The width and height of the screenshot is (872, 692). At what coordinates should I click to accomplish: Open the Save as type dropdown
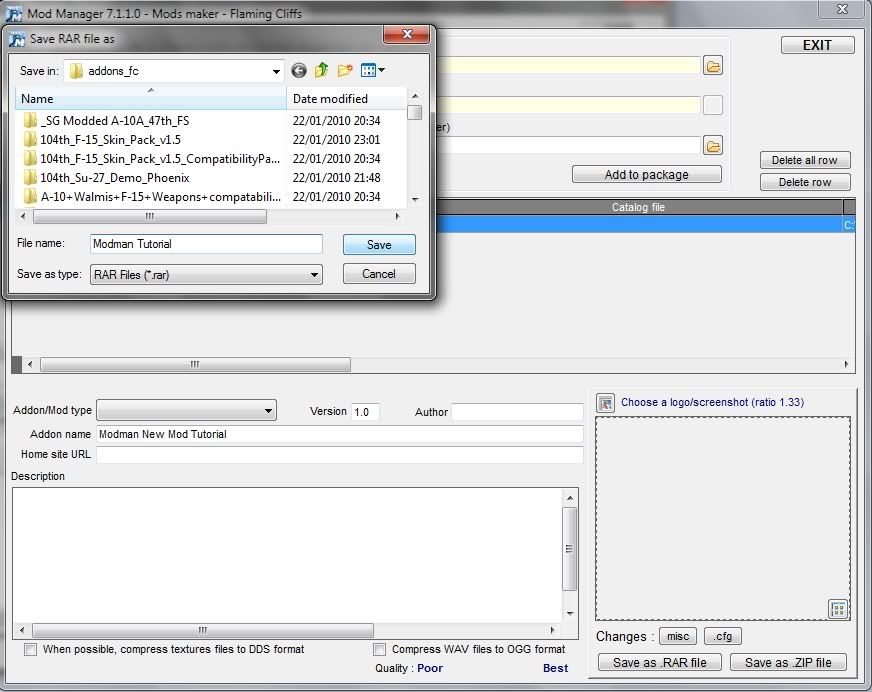314,274
